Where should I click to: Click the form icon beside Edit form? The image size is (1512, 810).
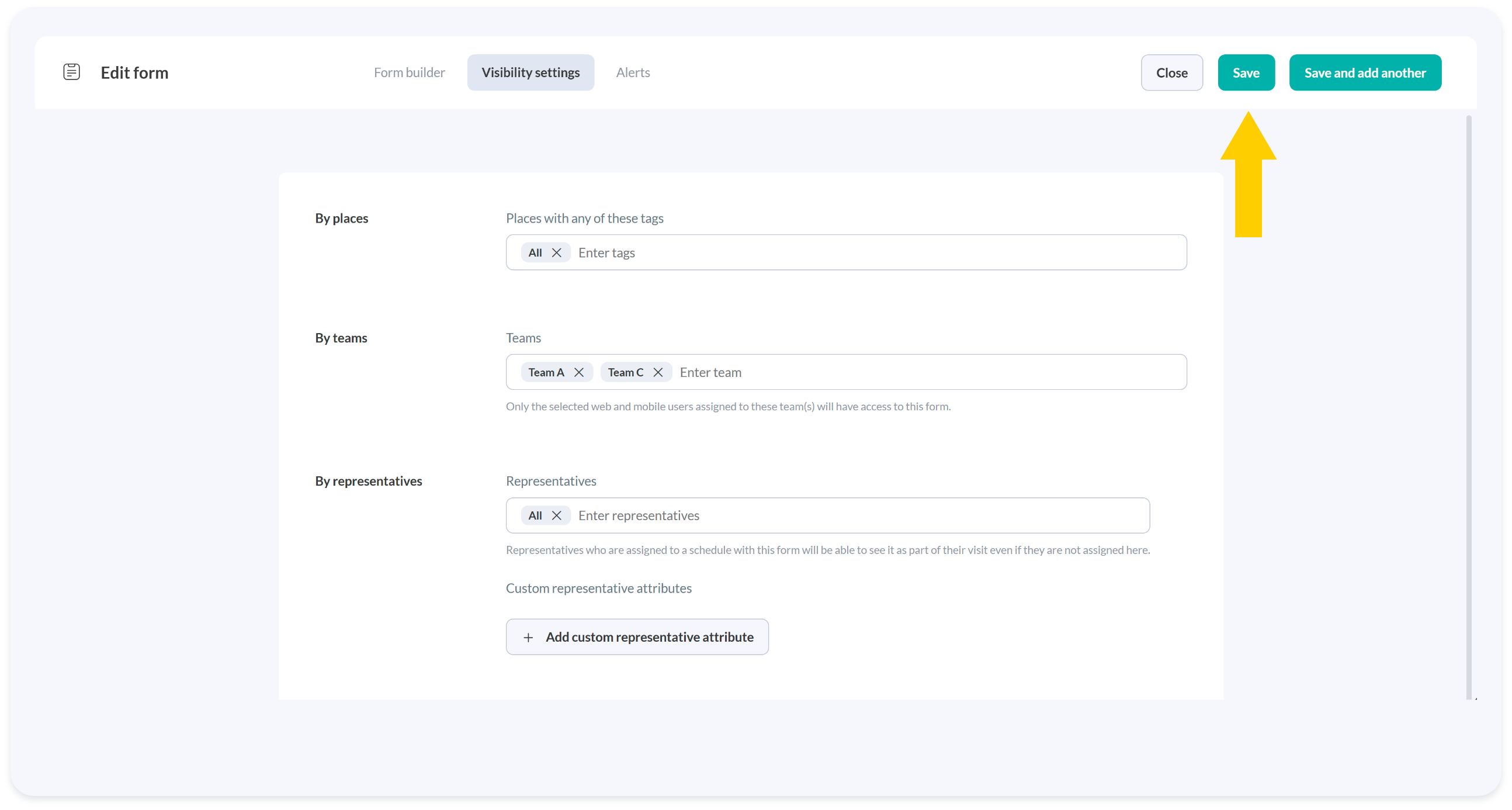[72, 72]
